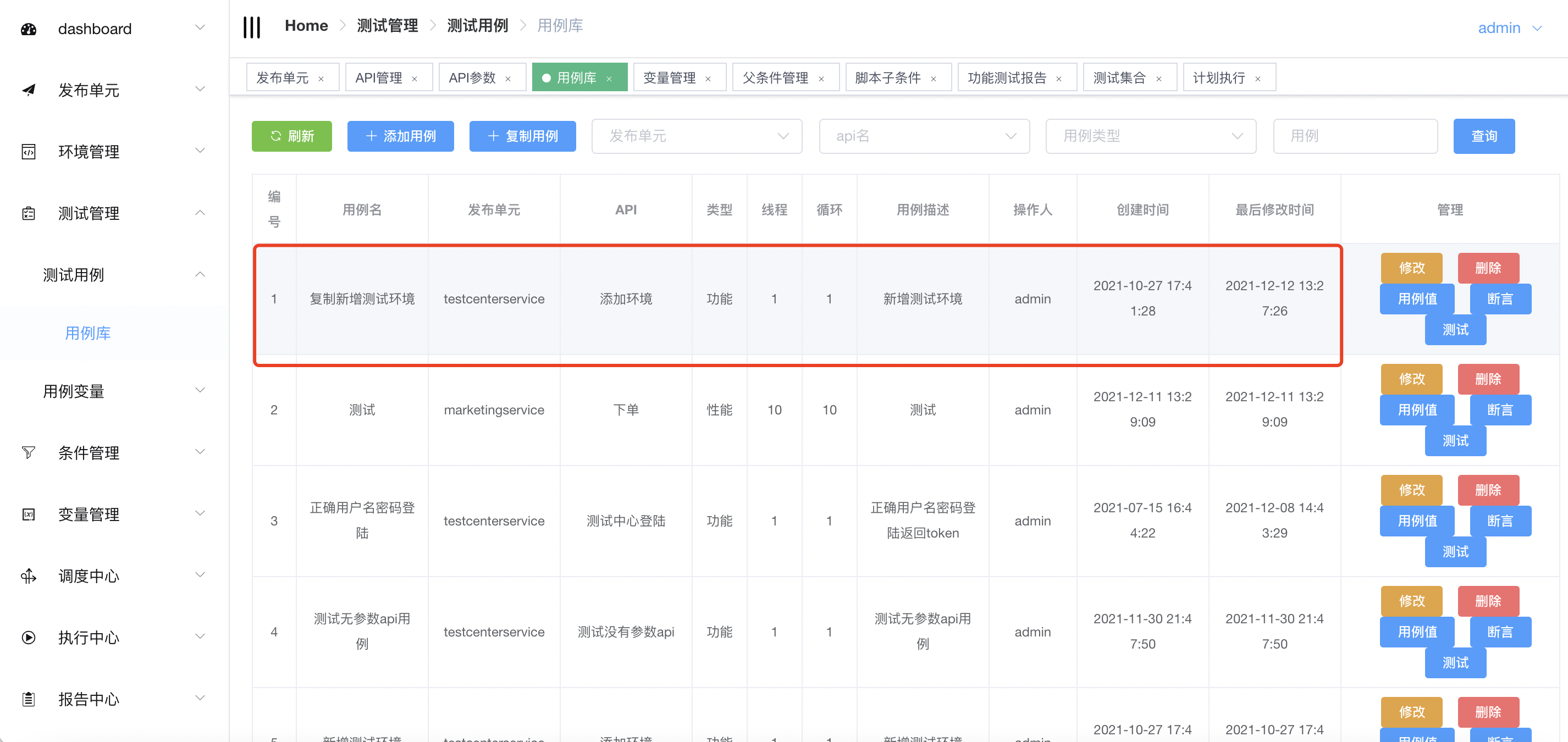This screenshot has width=1568, height=742.
Task: Toggle the sidebar with hamburger icon
Action: (251, 27)
